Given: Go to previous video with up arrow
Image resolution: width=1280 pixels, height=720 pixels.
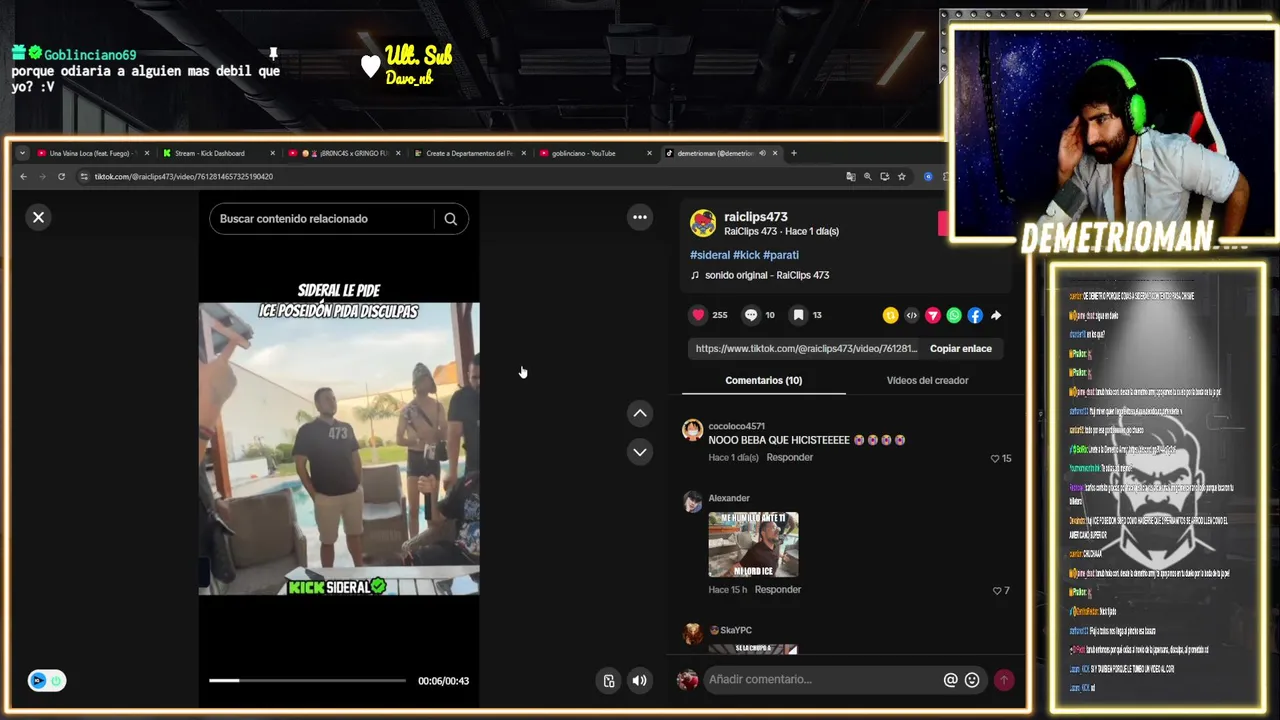Looking at the screenshot, I should pyautogui.click(x=640, y=413).
